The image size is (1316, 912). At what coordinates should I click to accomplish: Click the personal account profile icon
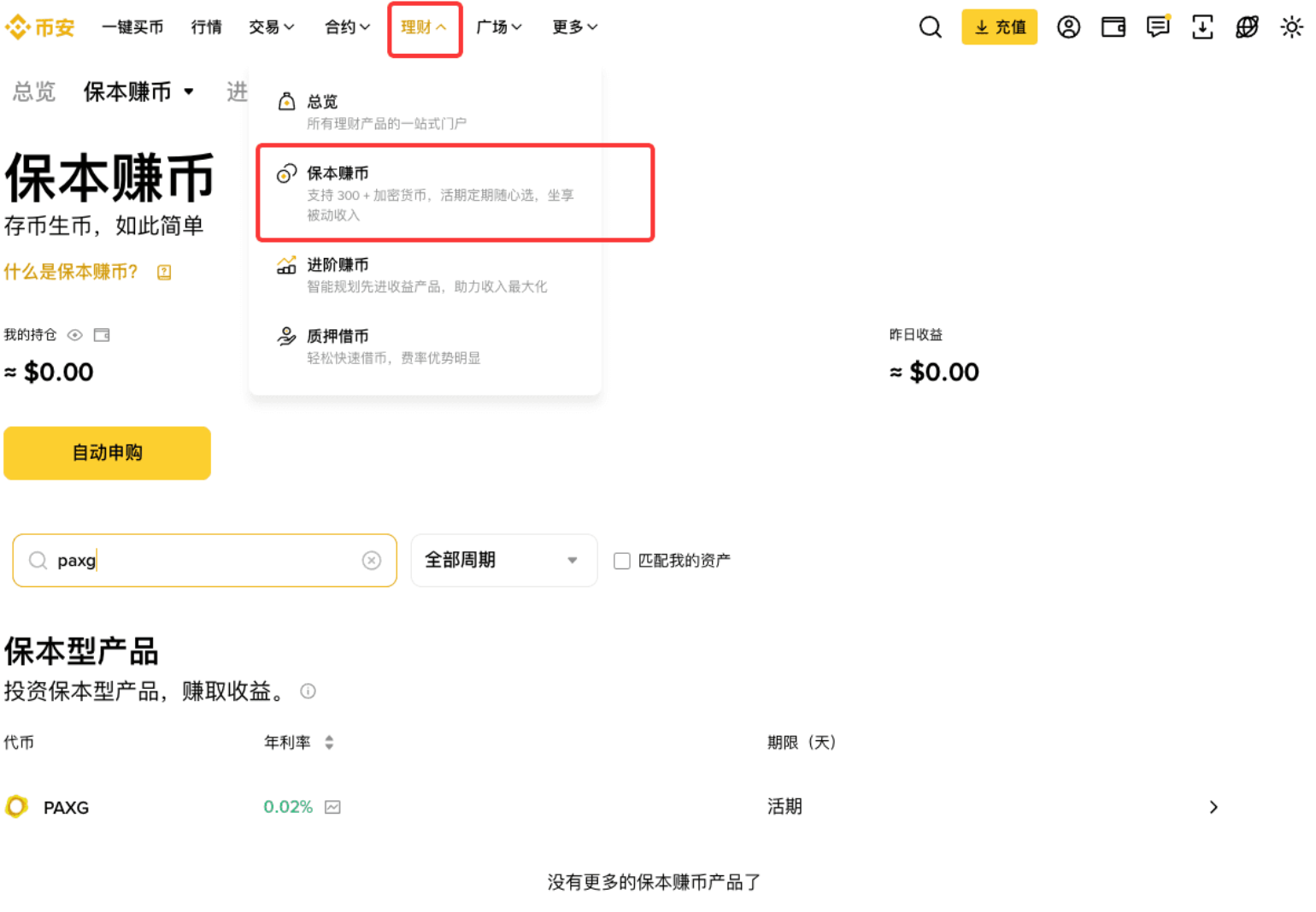(1068, 26)
